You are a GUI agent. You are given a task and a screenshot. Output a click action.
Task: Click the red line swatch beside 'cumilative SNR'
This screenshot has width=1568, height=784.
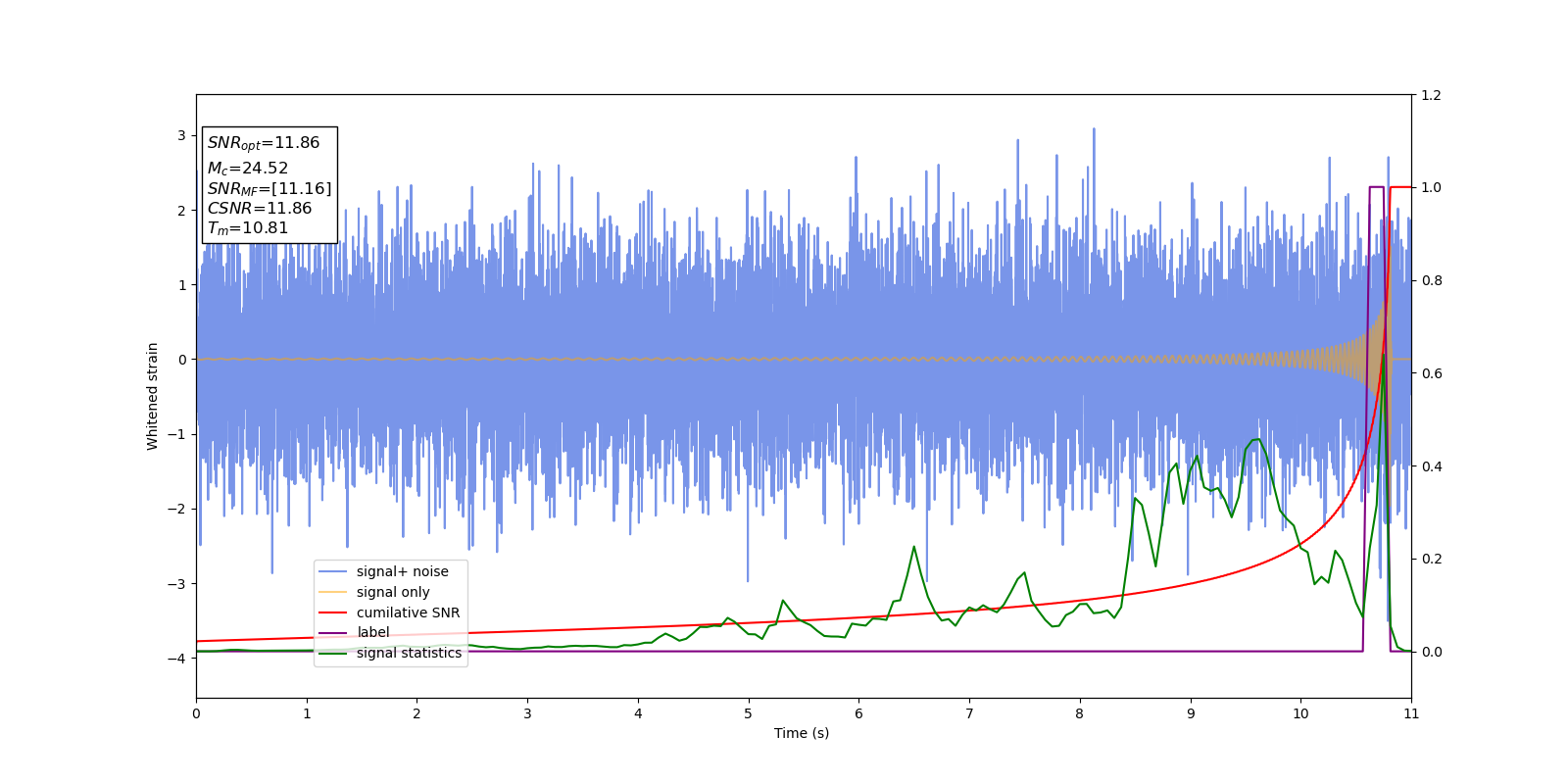tap(333, 612)
